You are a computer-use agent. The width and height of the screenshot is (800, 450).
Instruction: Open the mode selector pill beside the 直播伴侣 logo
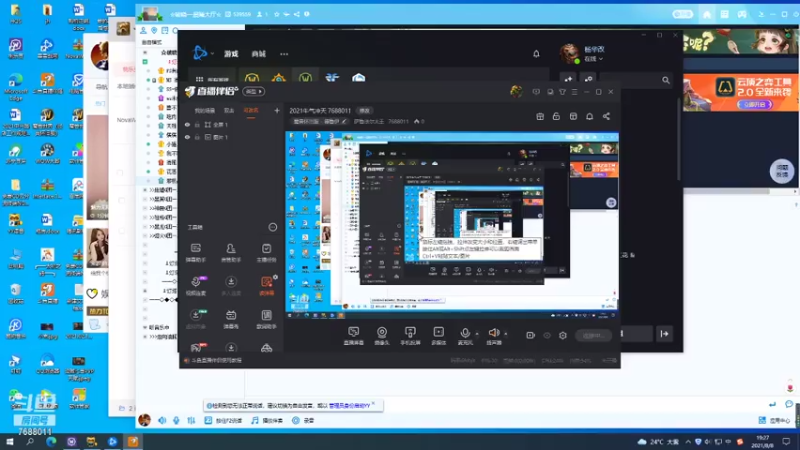254,92
